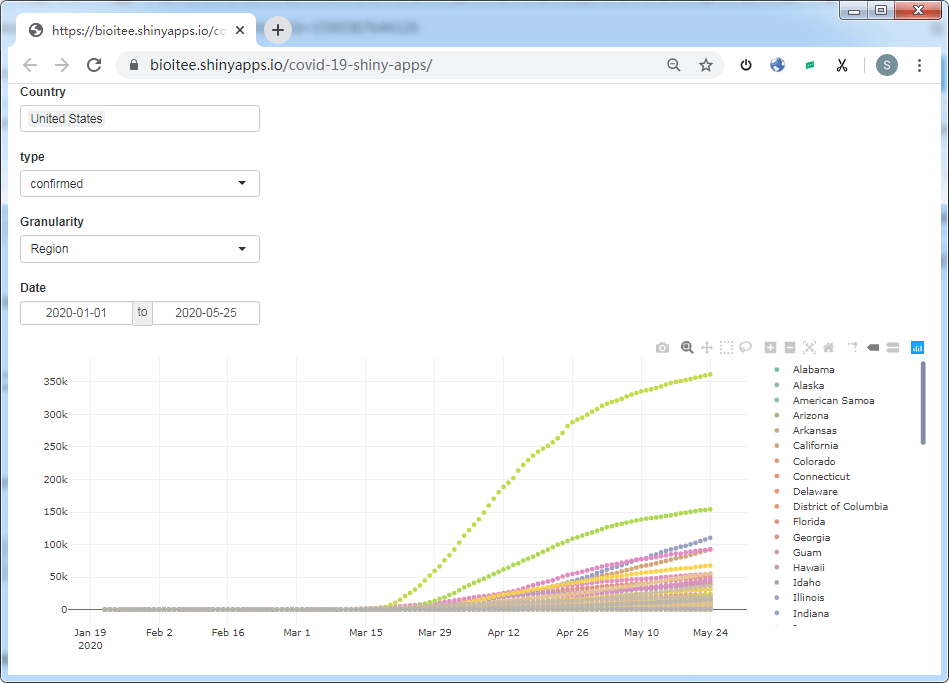Compare data on hover icon

click(x=893, y=348)
